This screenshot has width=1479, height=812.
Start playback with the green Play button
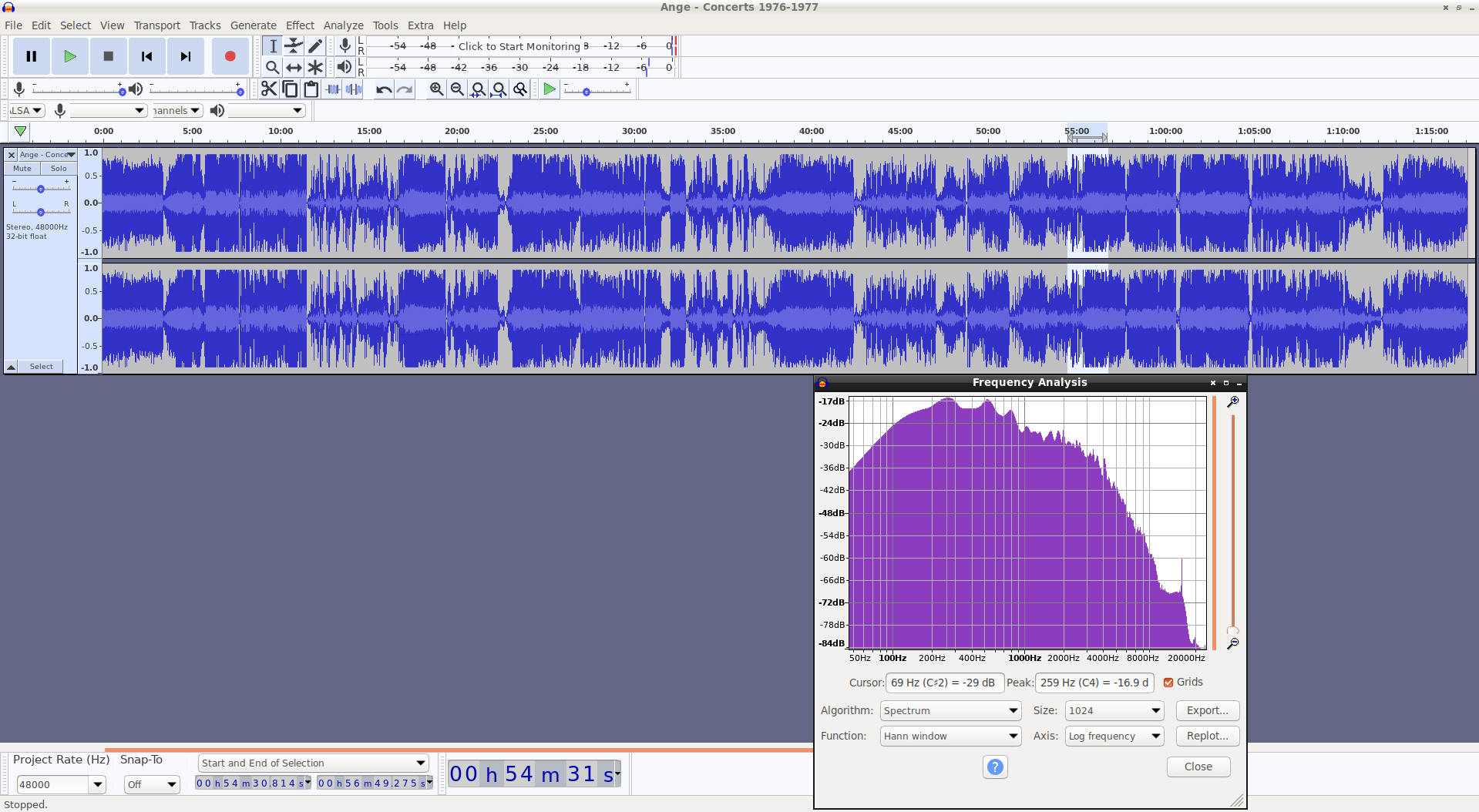[70, 56]
